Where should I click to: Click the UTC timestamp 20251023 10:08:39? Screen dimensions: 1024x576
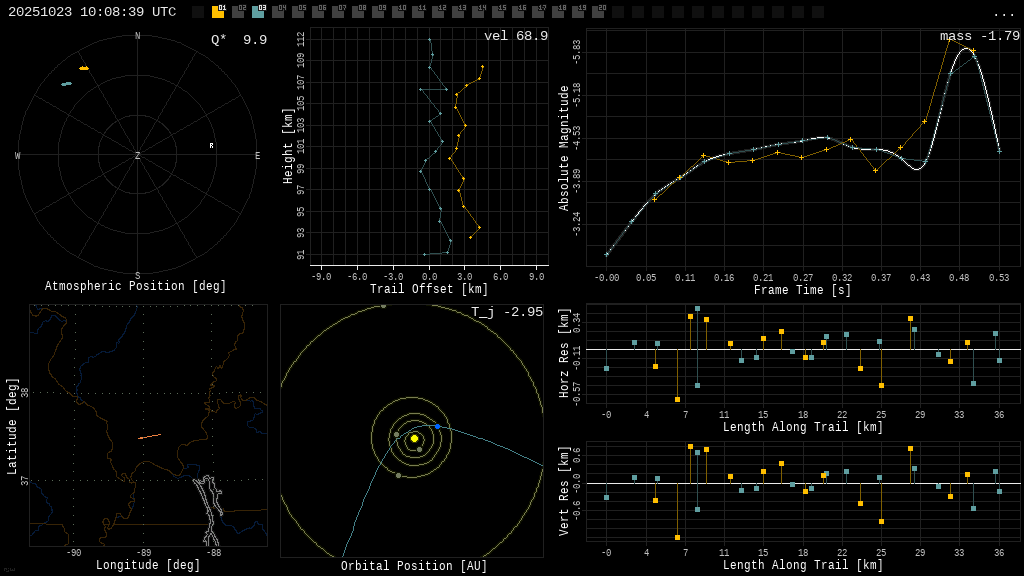tap(92, 12)
